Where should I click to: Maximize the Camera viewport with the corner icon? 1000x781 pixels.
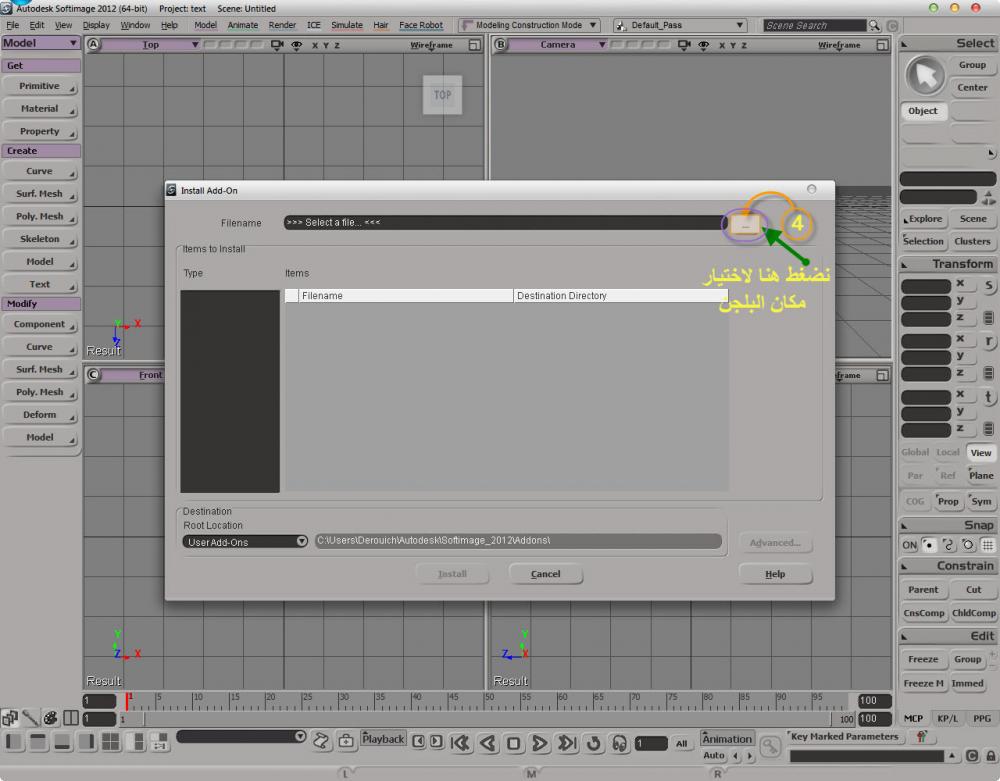(882, 45)
